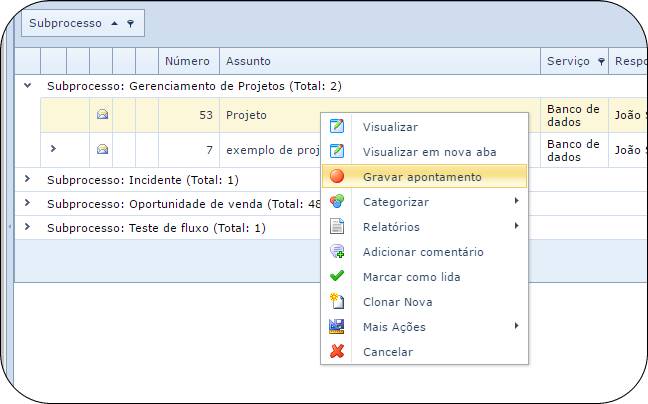Click the envelope icon in row 7

pyautogui.click(x=102, y=149)
